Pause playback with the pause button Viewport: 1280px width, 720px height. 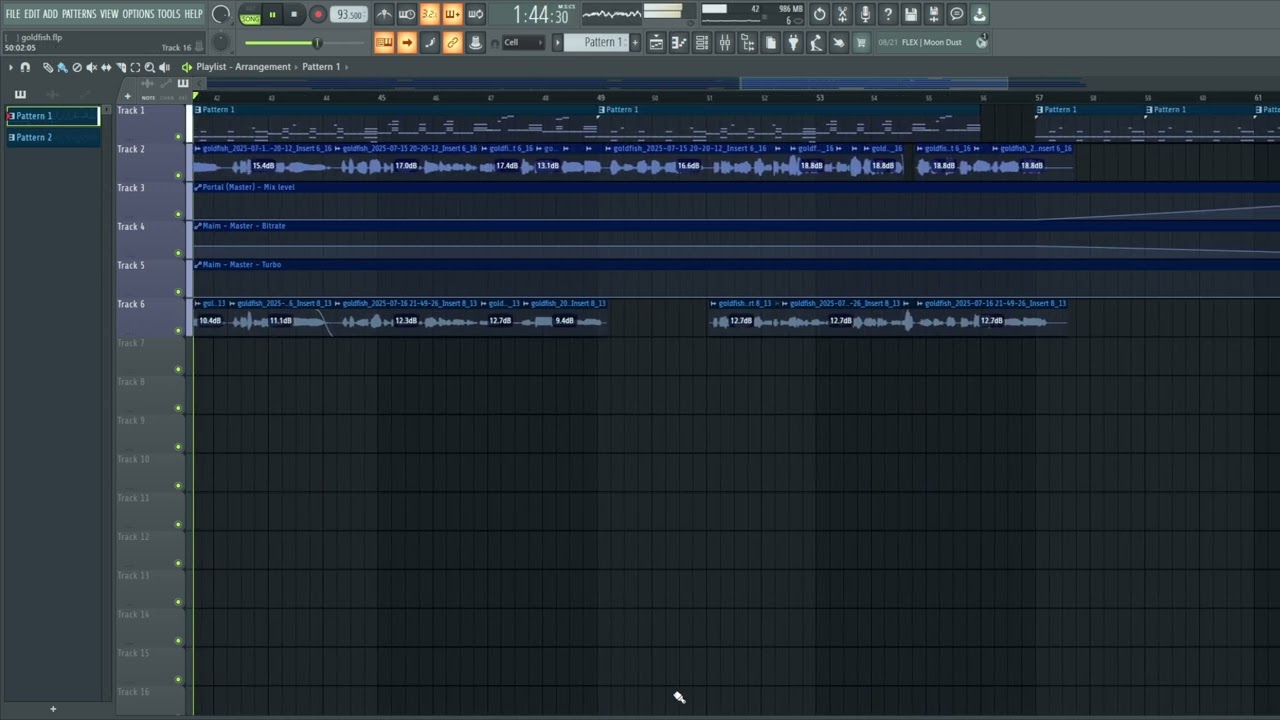272,14
